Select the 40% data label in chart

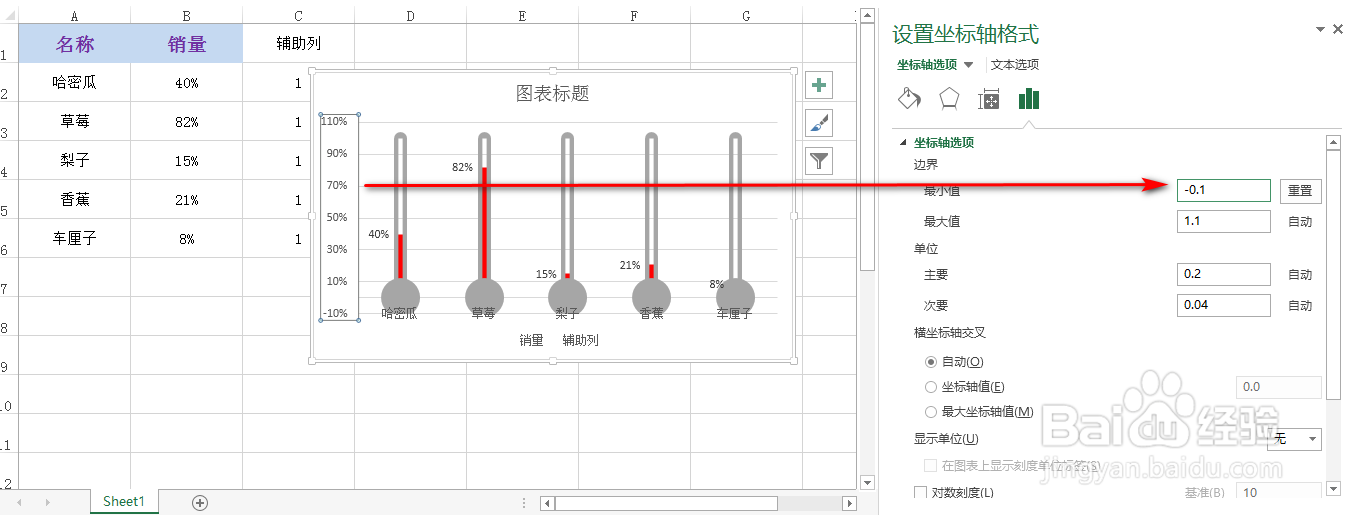(x=378, y=234)
